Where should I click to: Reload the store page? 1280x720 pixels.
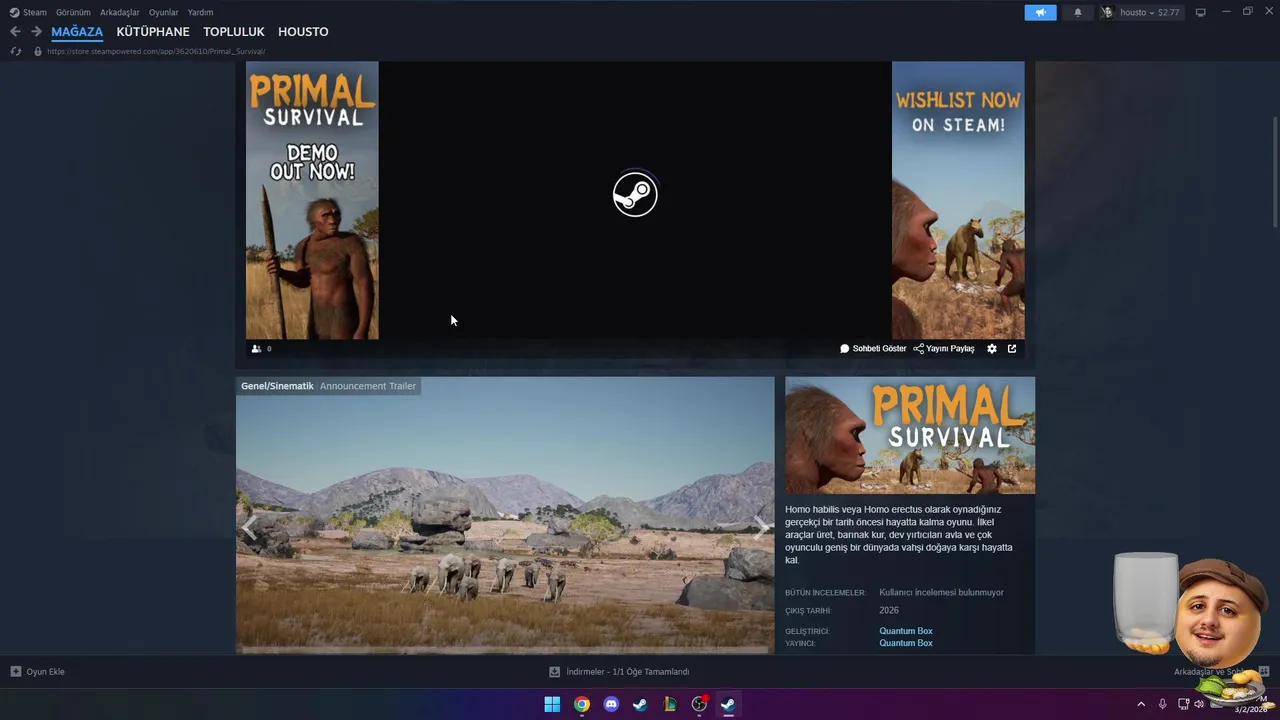(15, 51)
